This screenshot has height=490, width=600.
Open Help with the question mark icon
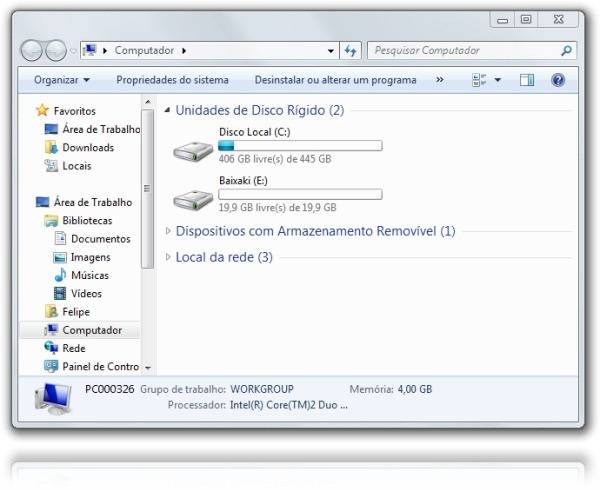click(x=558, y=80)
